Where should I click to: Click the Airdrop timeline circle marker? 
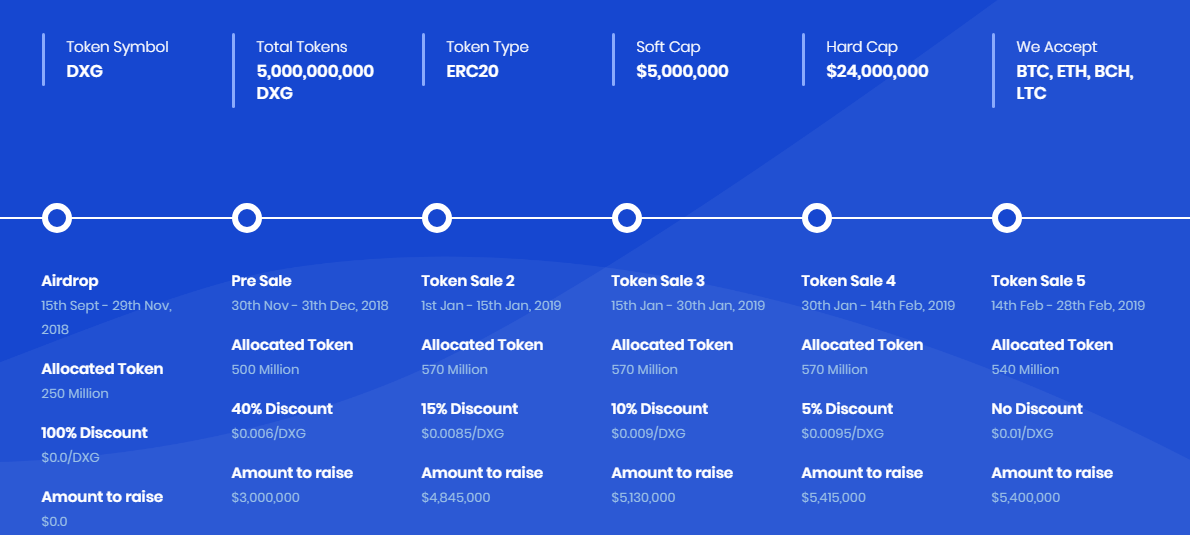click(x=57, y=217)
